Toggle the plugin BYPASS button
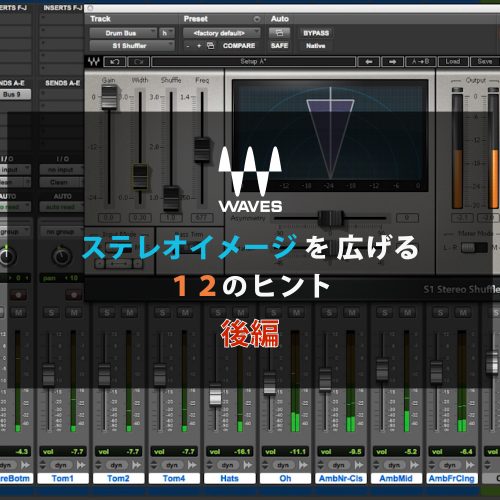 (316, 33)
